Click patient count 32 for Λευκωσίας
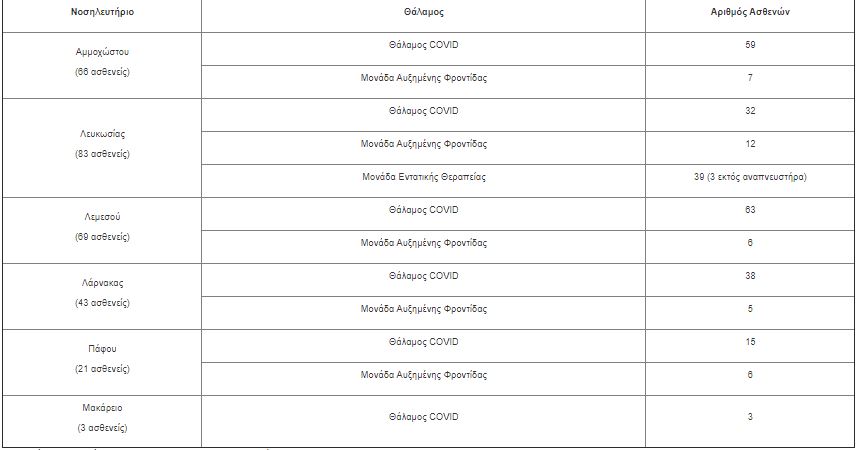The width and height of the screenshot is (860, 450). coord(750,111)
